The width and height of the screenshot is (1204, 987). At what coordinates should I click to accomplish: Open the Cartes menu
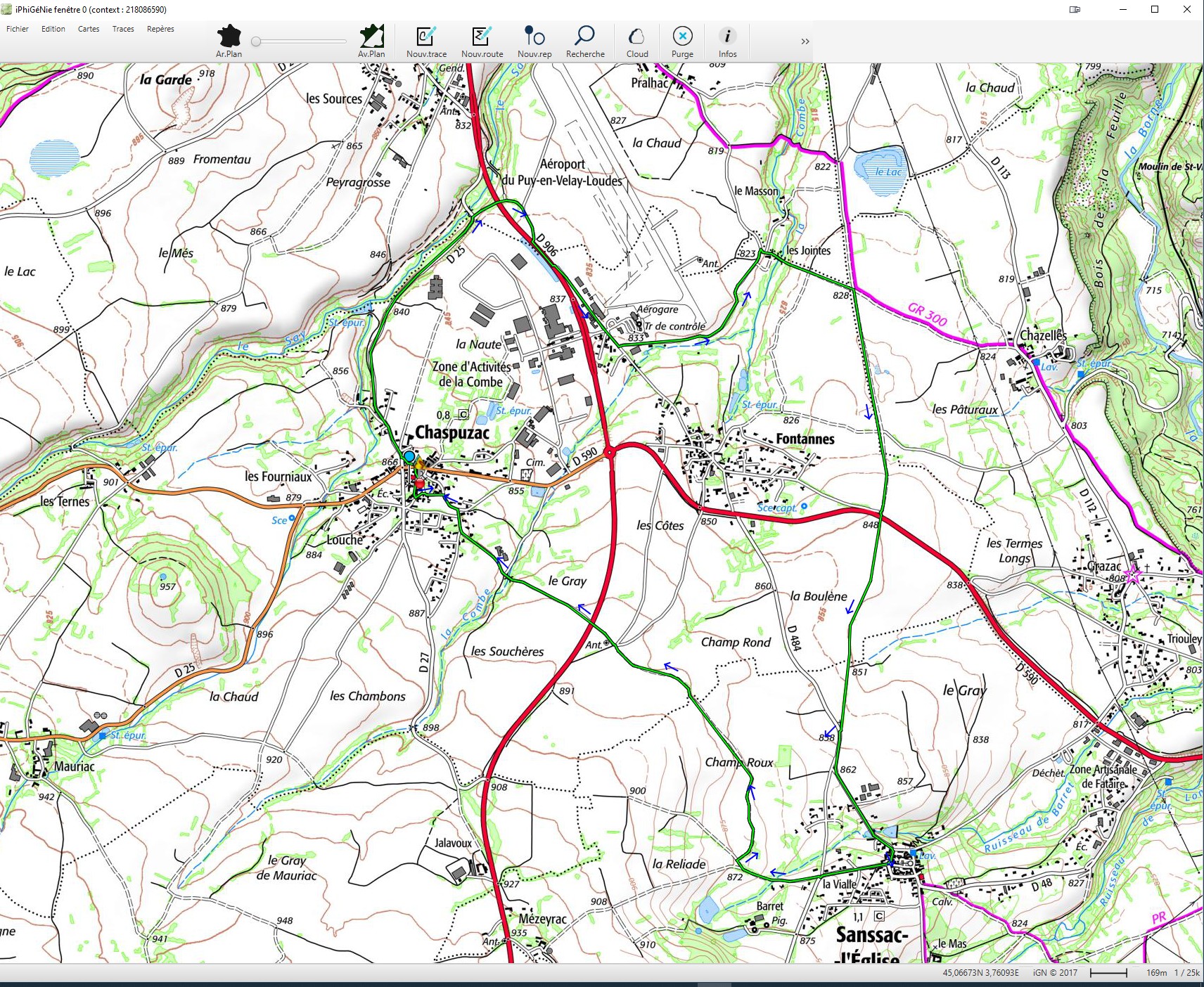point(89,29)
